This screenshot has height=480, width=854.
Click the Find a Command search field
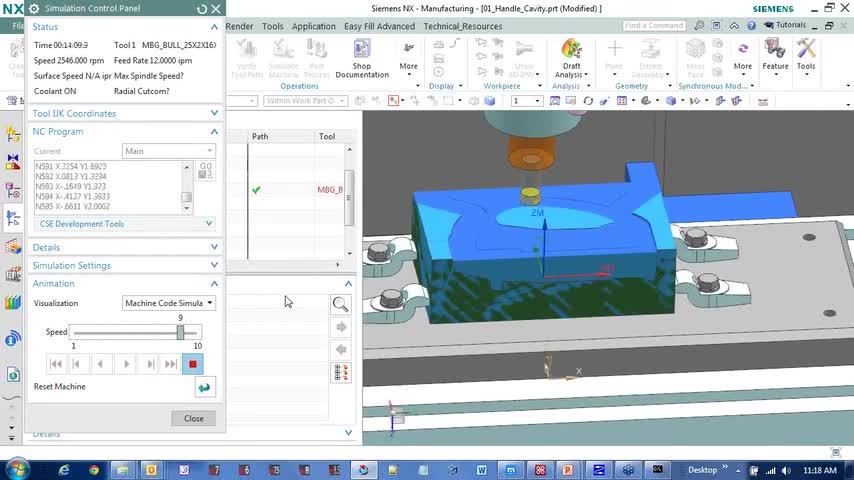(654, 26)
